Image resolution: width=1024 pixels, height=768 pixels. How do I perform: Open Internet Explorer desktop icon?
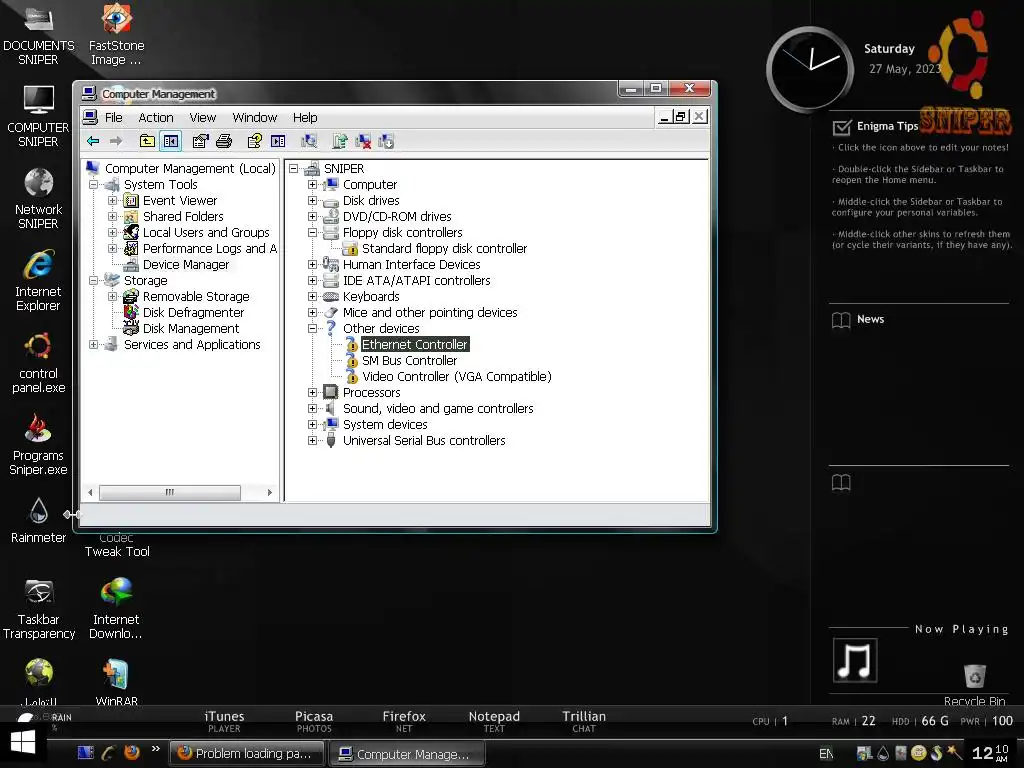point(38,281)
